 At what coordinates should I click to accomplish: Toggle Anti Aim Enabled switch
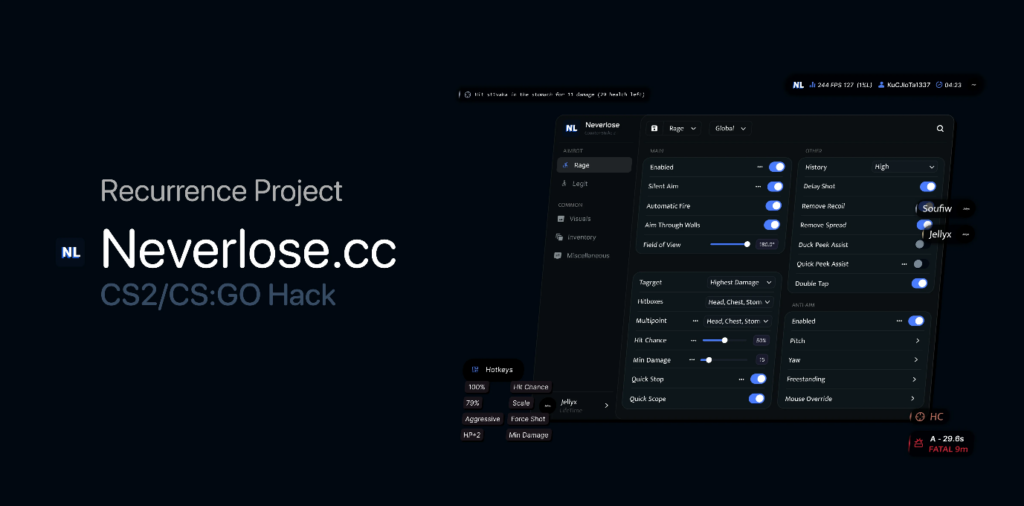[x=916, y=321]
